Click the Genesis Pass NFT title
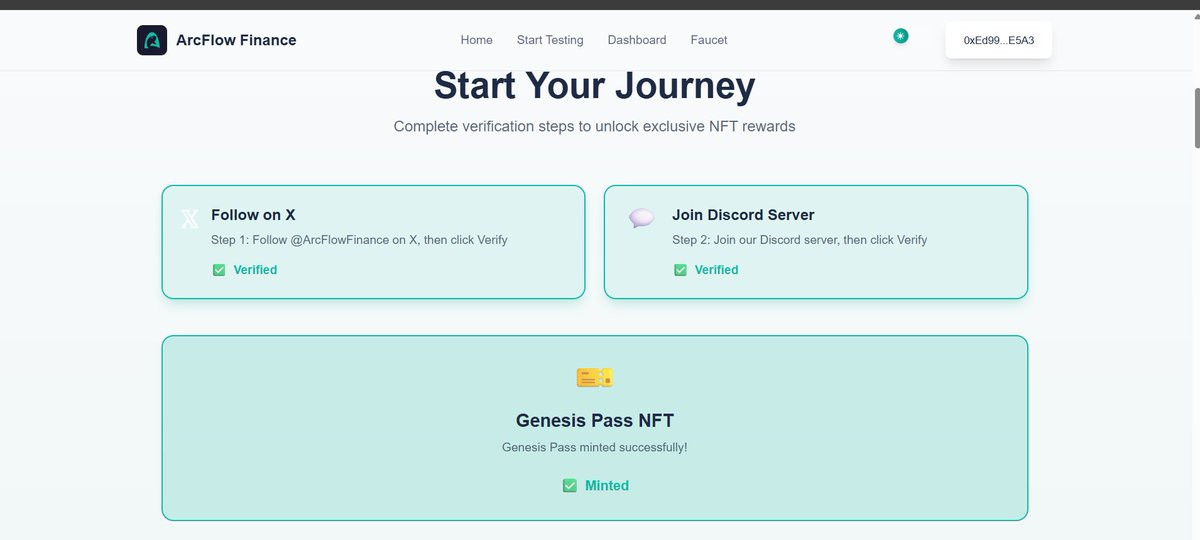The width and height of the screenshot is (1200, 540). click(x=594, y=421)
